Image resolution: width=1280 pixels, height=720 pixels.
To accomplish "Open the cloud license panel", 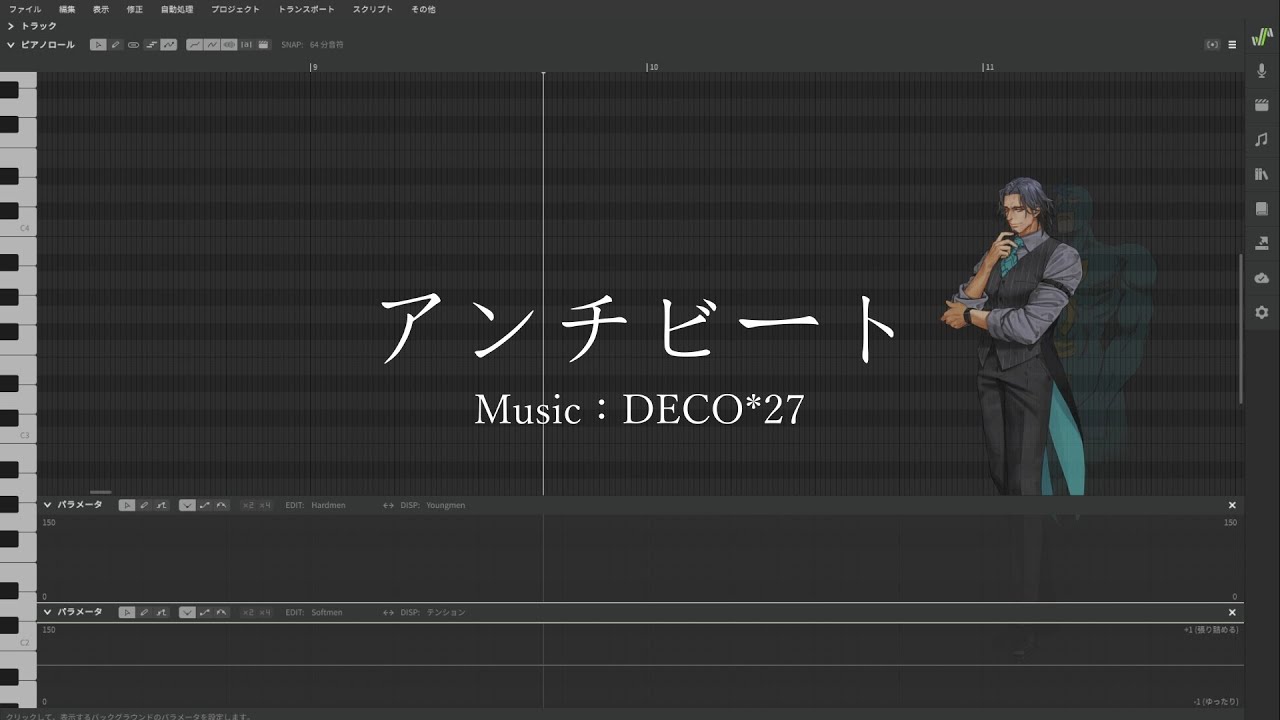I will click(x=1262, y=278).
